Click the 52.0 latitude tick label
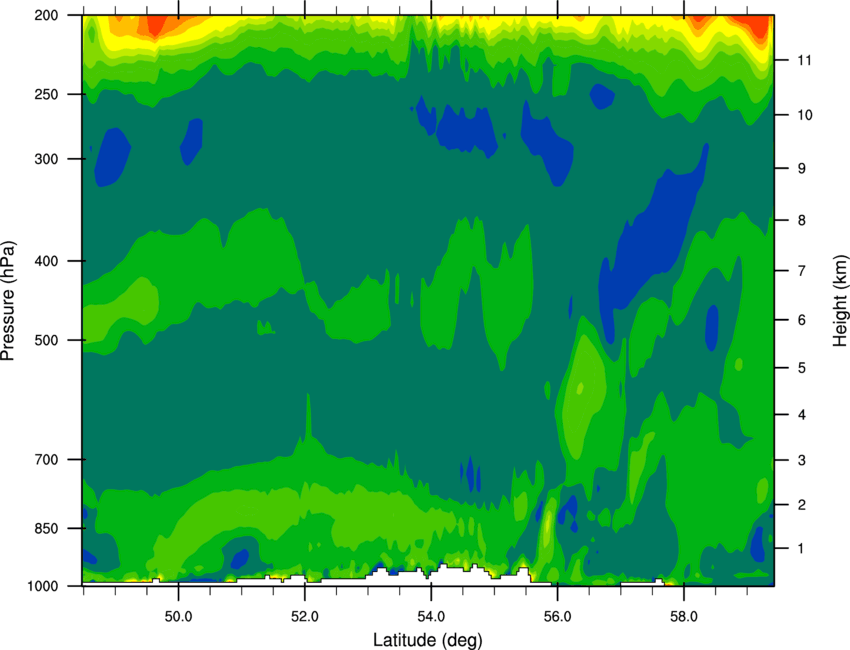The image size is (850, 650). (x=305, y=617)
